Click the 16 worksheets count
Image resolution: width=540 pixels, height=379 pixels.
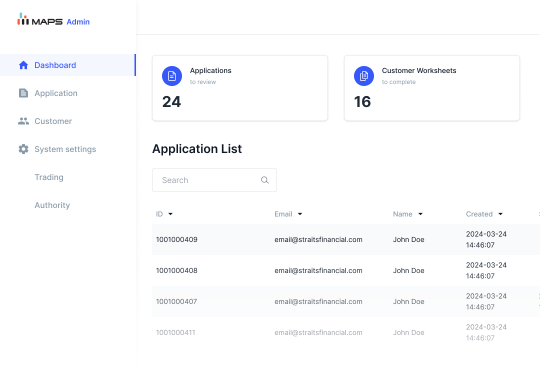tap(362, 102)
